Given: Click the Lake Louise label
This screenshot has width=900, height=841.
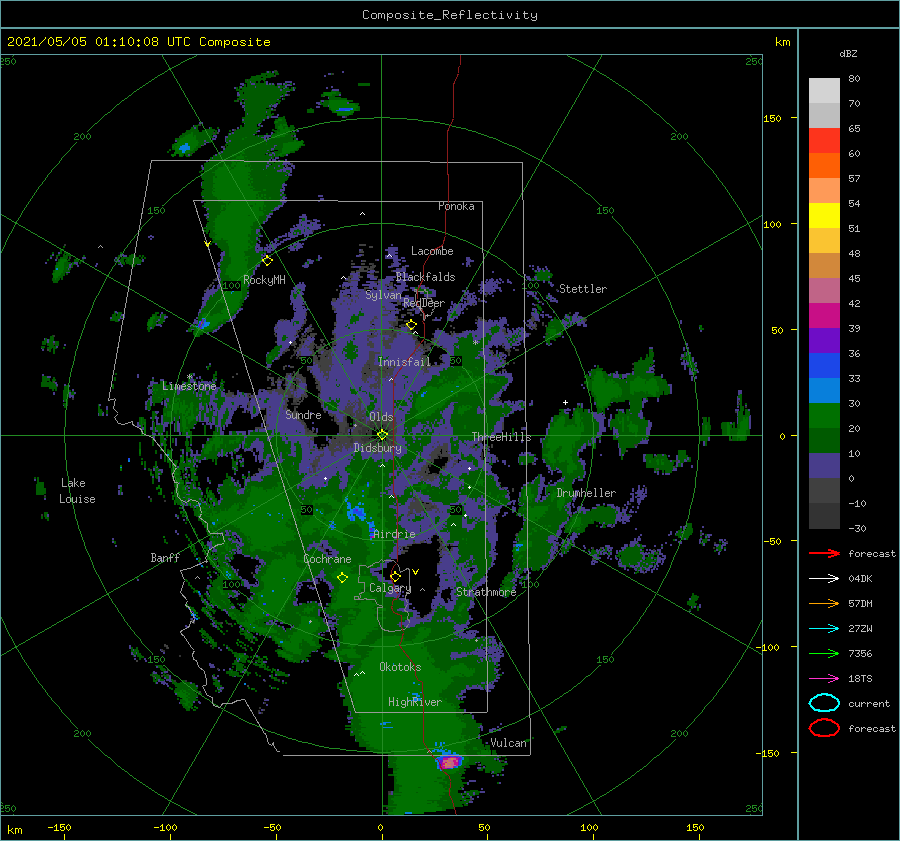Looking at the screenshot, I should point(76,491).
